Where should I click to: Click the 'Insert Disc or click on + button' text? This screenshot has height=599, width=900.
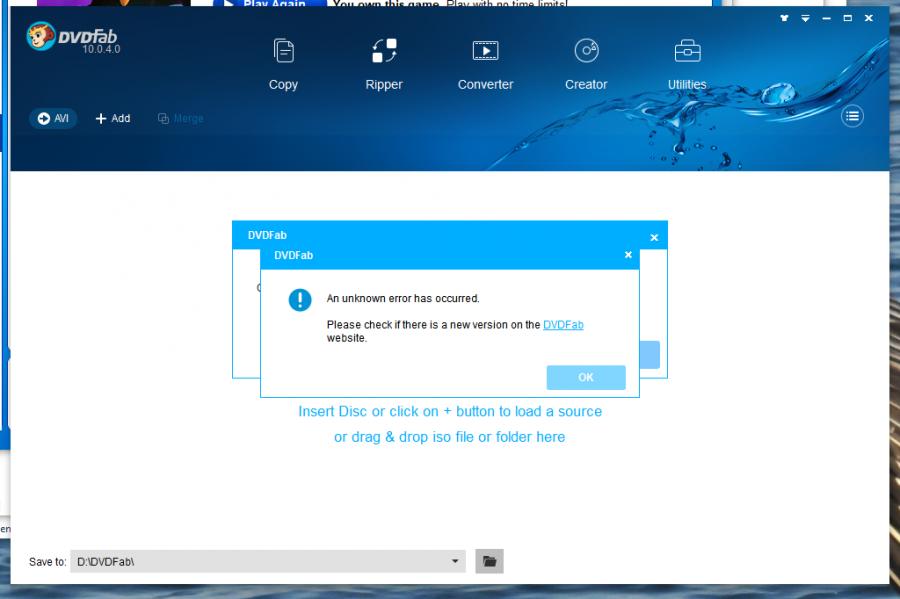coord(450,411)
